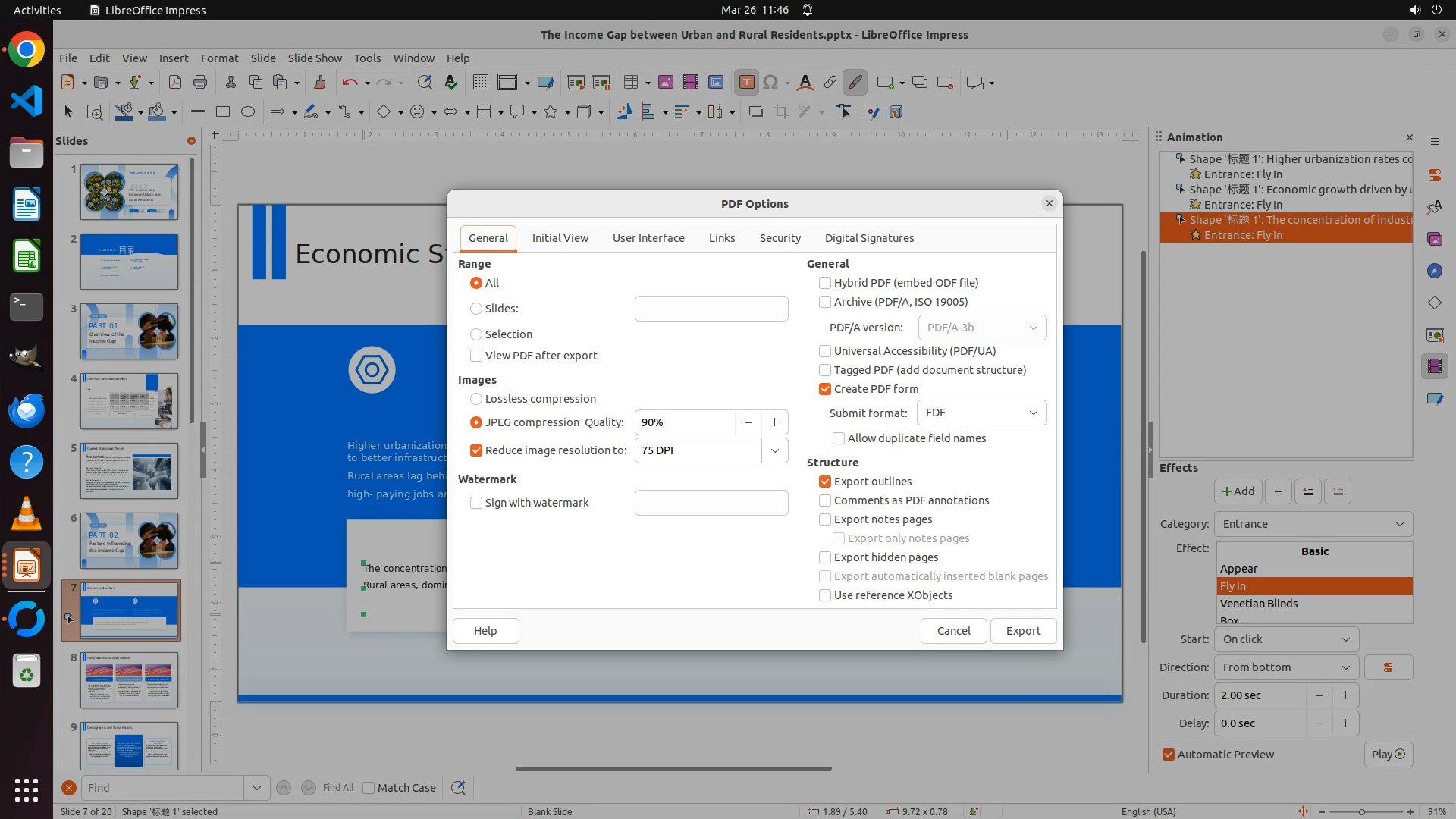Open the Special Character omega icon

pos(770,83)
